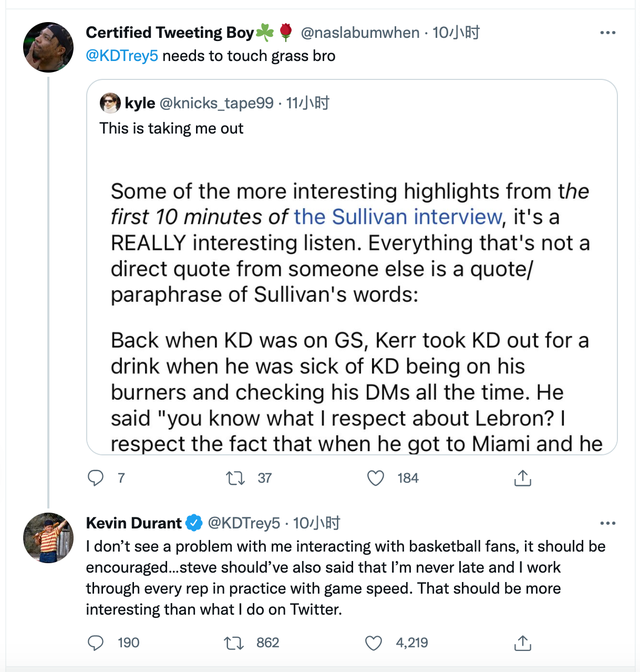Open Kevin Durant's display name
640x672 pixels.
(134, 523)
